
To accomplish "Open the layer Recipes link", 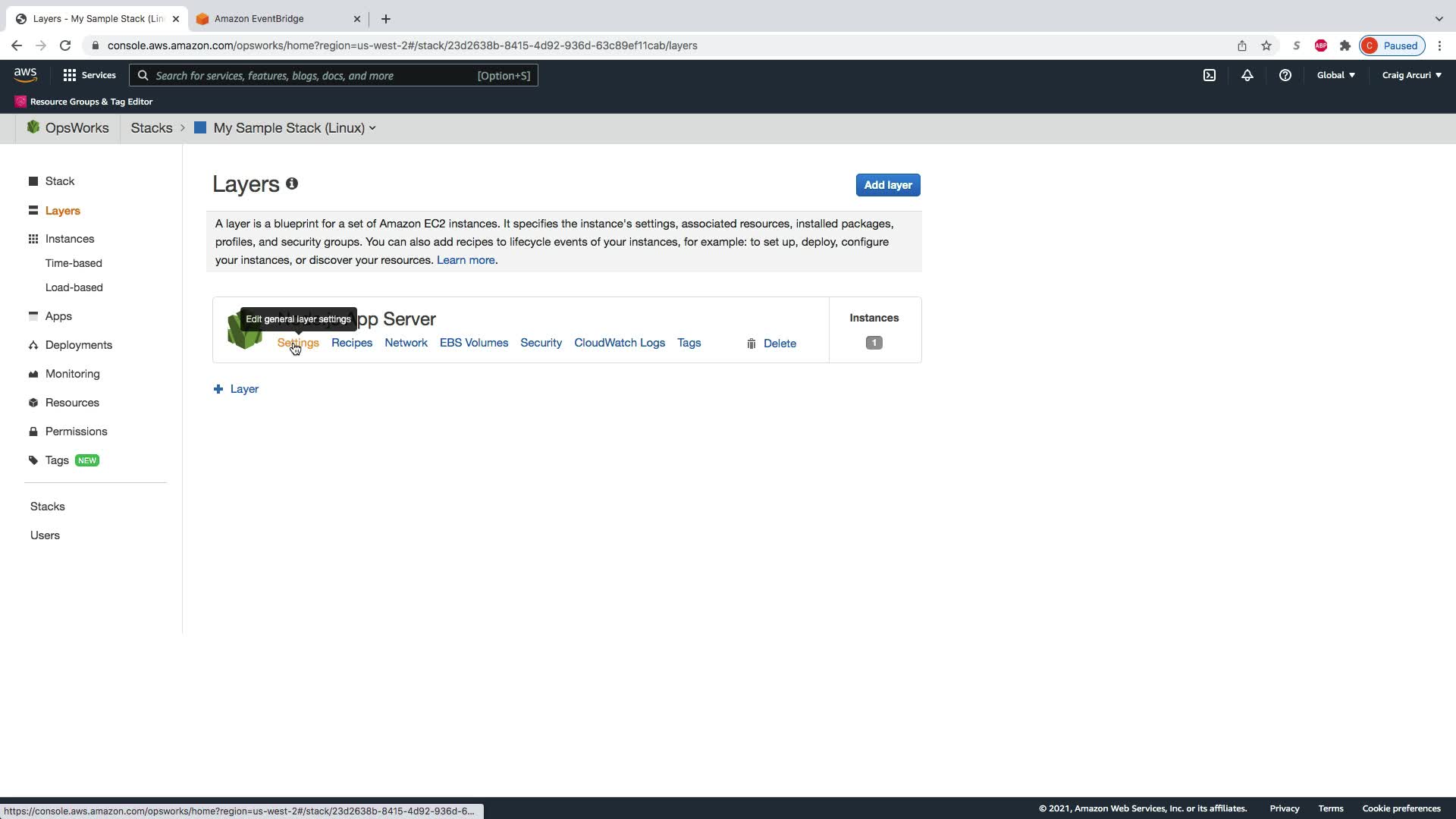I will [x=351, y=343].
